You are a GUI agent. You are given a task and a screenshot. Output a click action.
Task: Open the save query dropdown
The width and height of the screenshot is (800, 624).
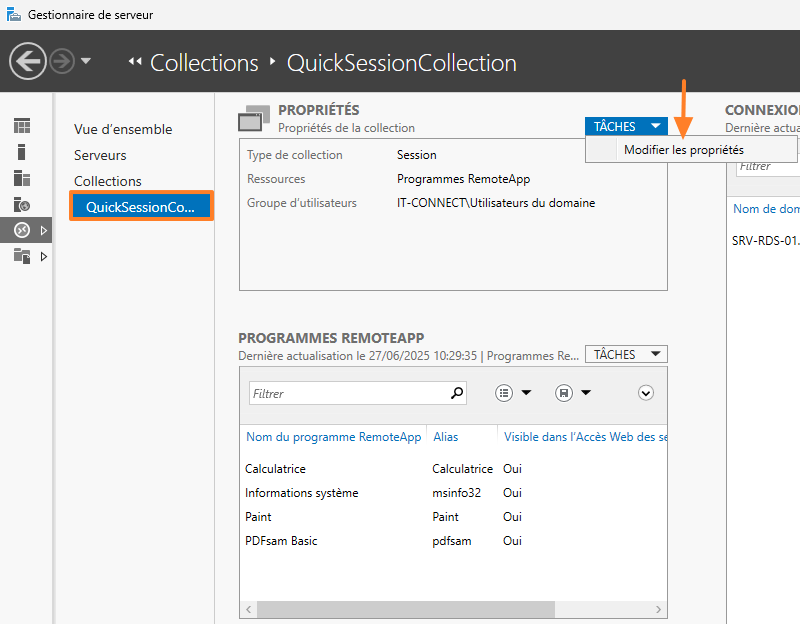573,393
